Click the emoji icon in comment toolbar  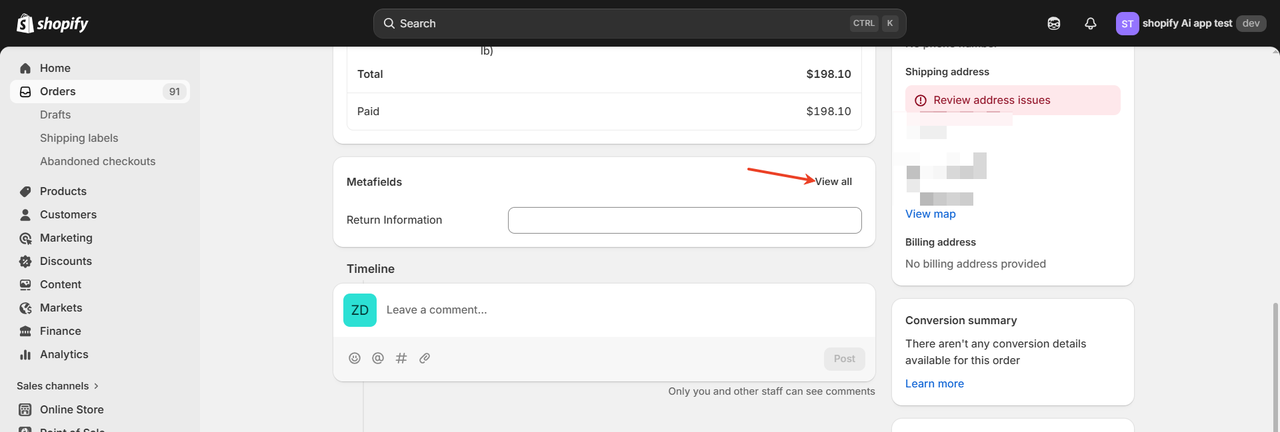(354, 358)
